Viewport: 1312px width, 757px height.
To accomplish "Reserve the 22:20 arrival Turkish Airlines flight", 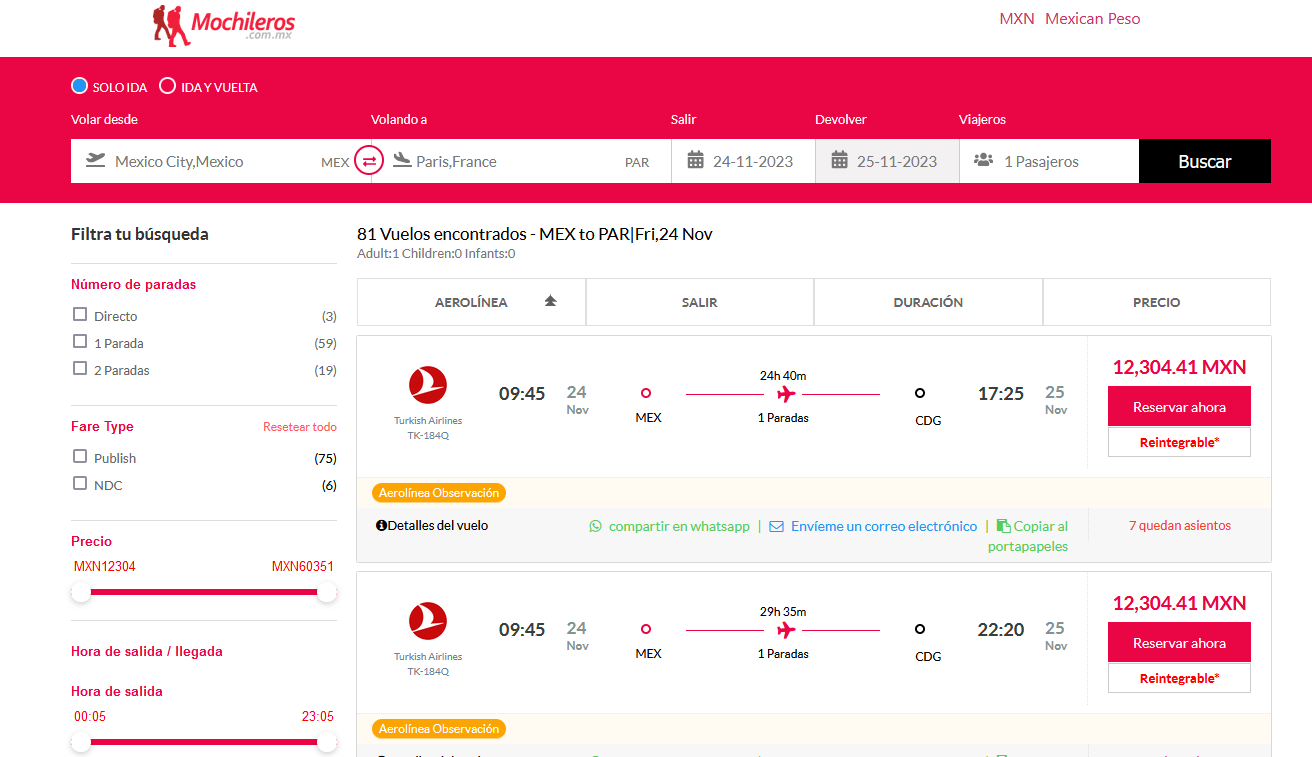I will coord(1179,643).
